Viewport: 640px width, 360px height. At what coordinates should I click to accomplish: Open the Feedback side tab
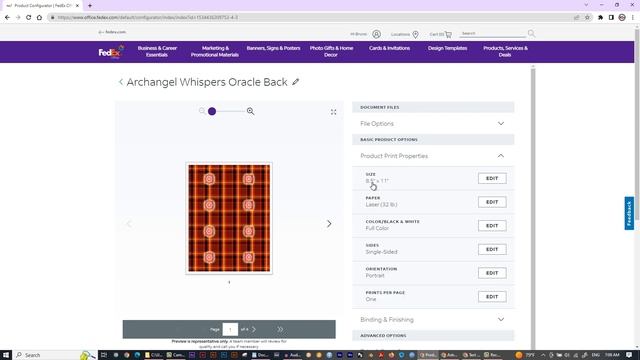(629, 213)
